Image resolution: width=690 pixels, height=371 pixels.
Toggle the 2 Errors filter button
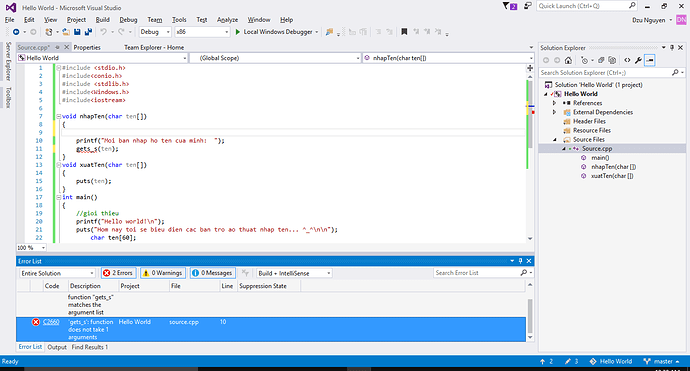pyautogui.click(x=118, y=273)
